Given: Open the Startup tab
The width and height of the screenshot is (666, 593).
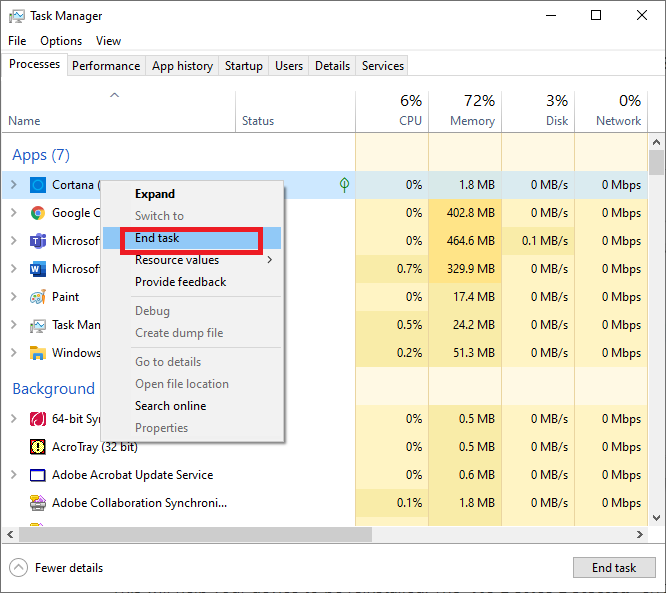Looking at the screenshot, I should point(244,66).
